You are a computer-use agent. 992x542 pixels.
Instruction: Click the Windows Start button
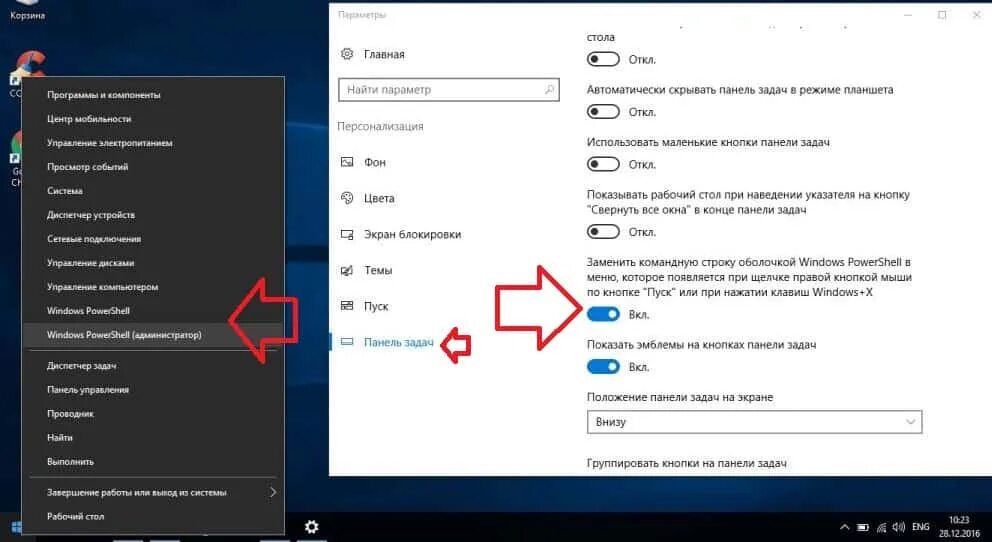click(x=16, y=527)
